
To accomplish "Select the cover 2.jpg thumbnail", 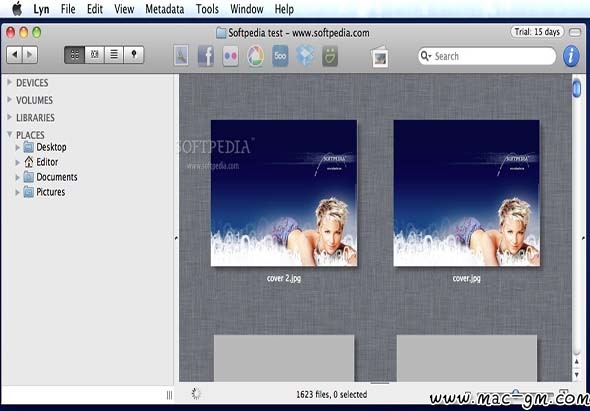I will (x=284, y=193).
